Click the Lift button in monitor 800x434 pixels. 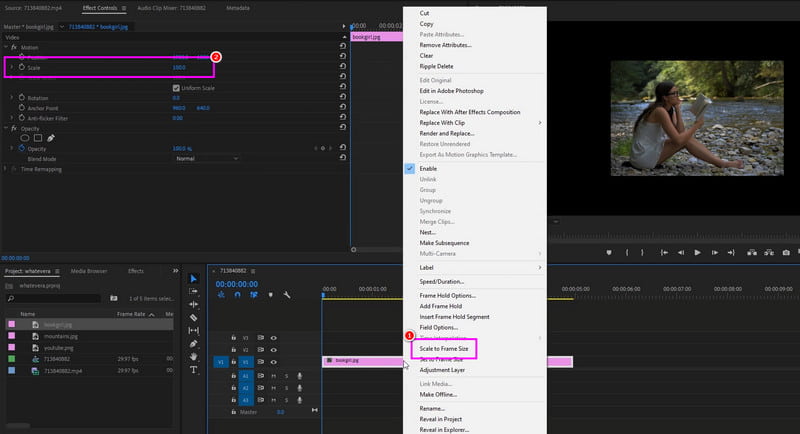click(x=752, y=252)
